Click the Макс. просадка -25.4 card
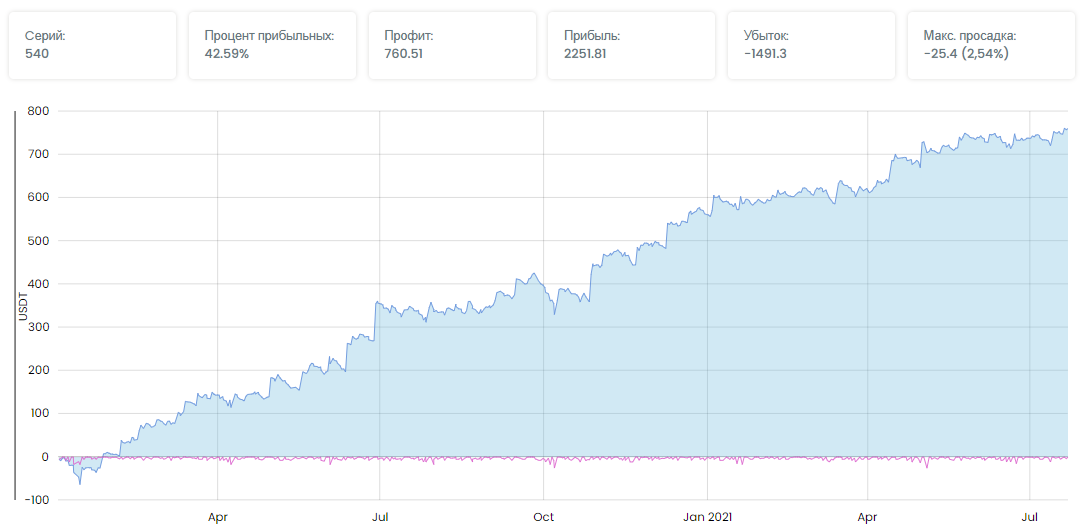 coord(991,45)
